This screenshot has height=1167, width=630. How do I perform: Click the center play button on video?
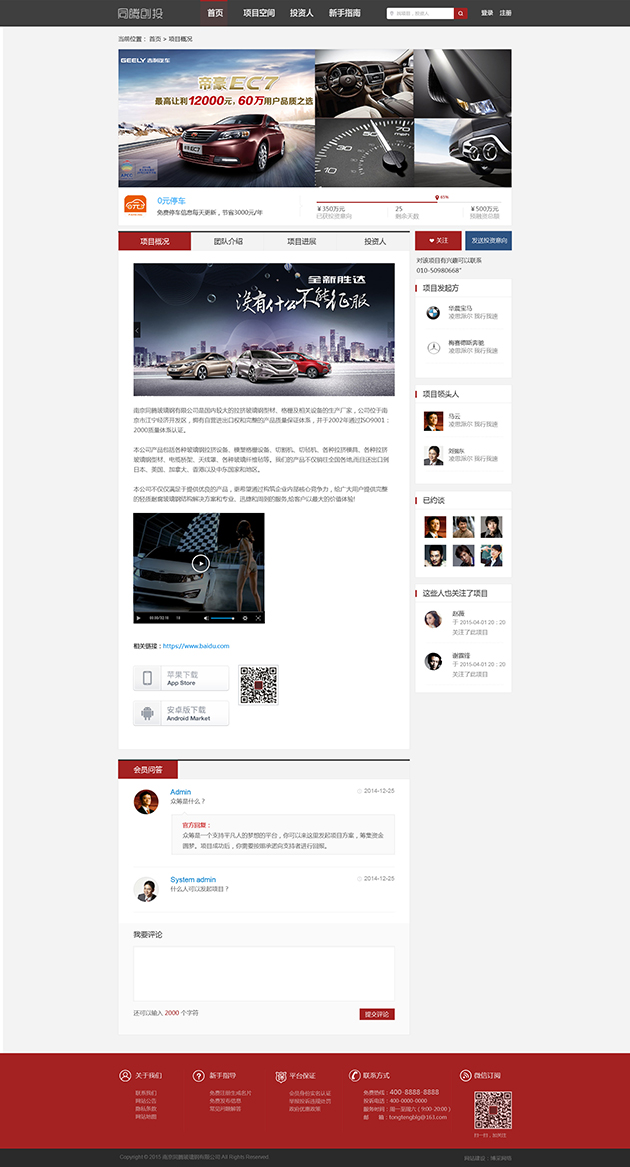pyautogui.click(x=200, y=563)
